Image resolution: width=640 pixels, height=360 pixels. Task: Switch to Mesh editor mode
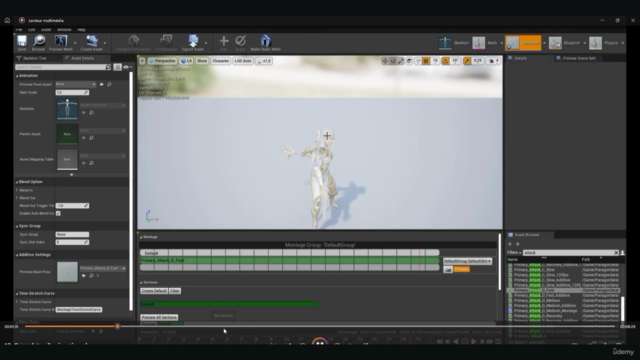(x=485, y=43)
